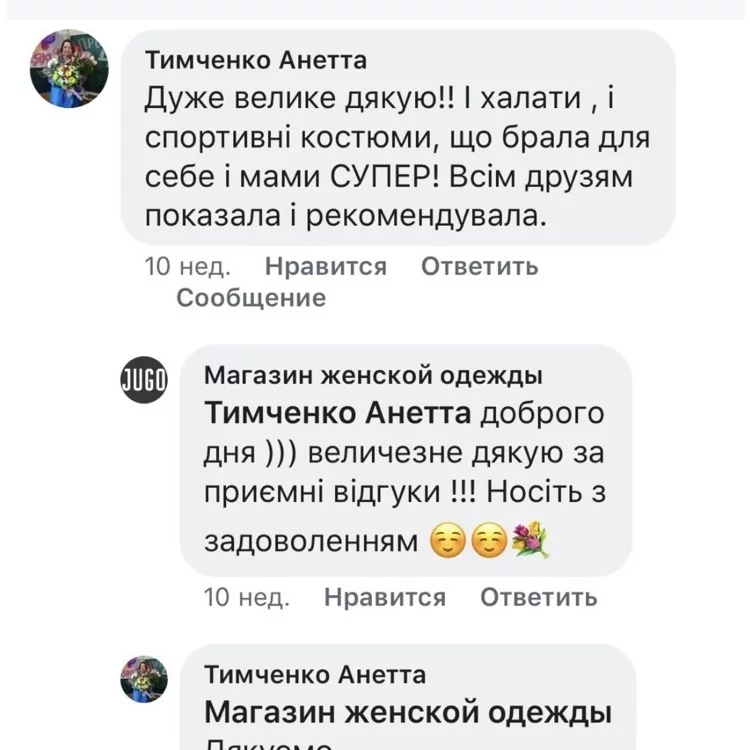This screenshot has width=750, height=750.
Task: Like Тимченко Анетта's top comment via "Нравится"
Action: [326, 266]
